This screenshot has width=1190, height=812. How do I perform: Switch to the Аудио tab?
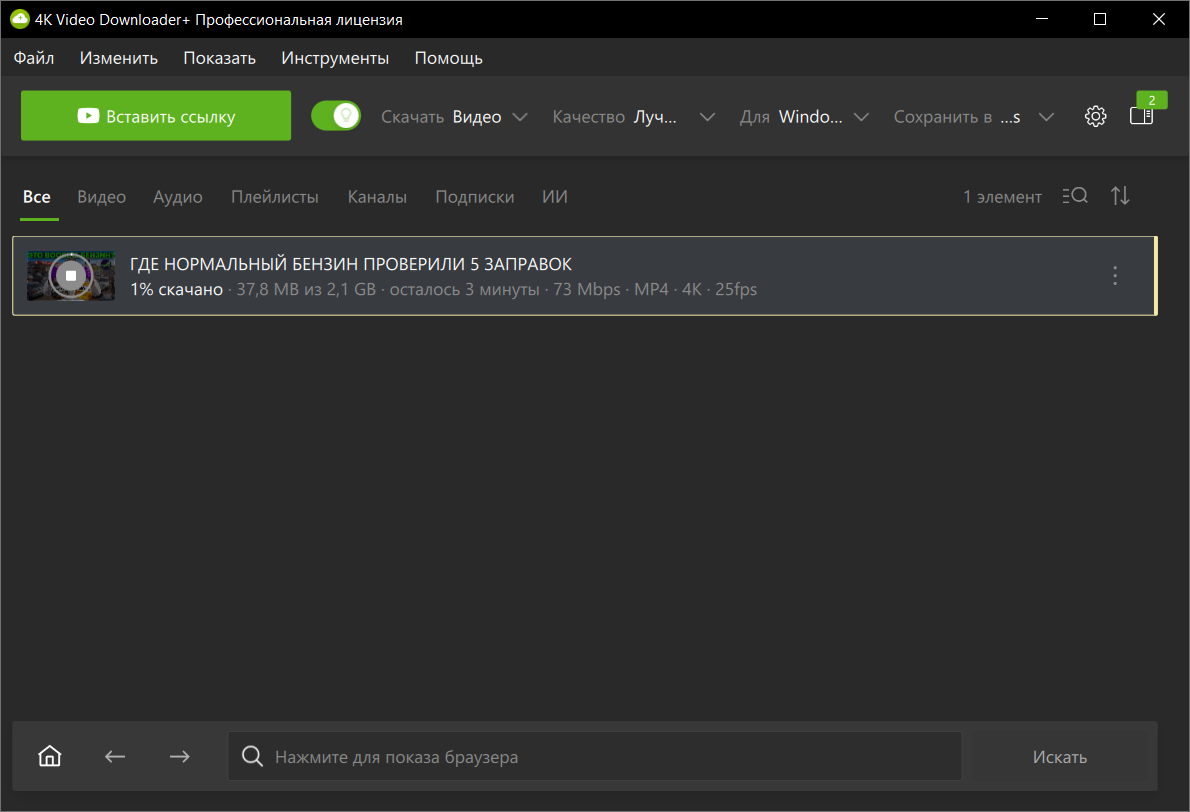(x=178, y=197)
